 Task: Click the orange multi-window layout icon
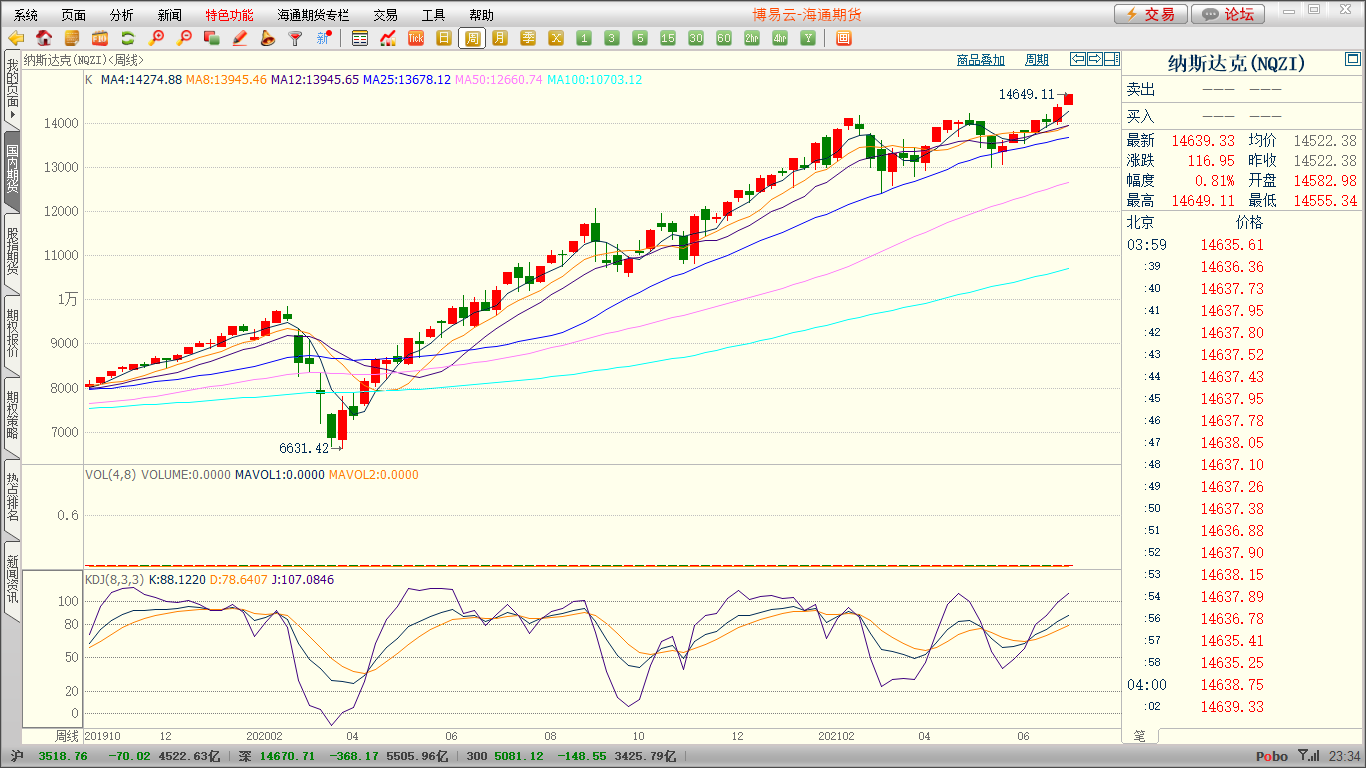click(x=843, y=38)
